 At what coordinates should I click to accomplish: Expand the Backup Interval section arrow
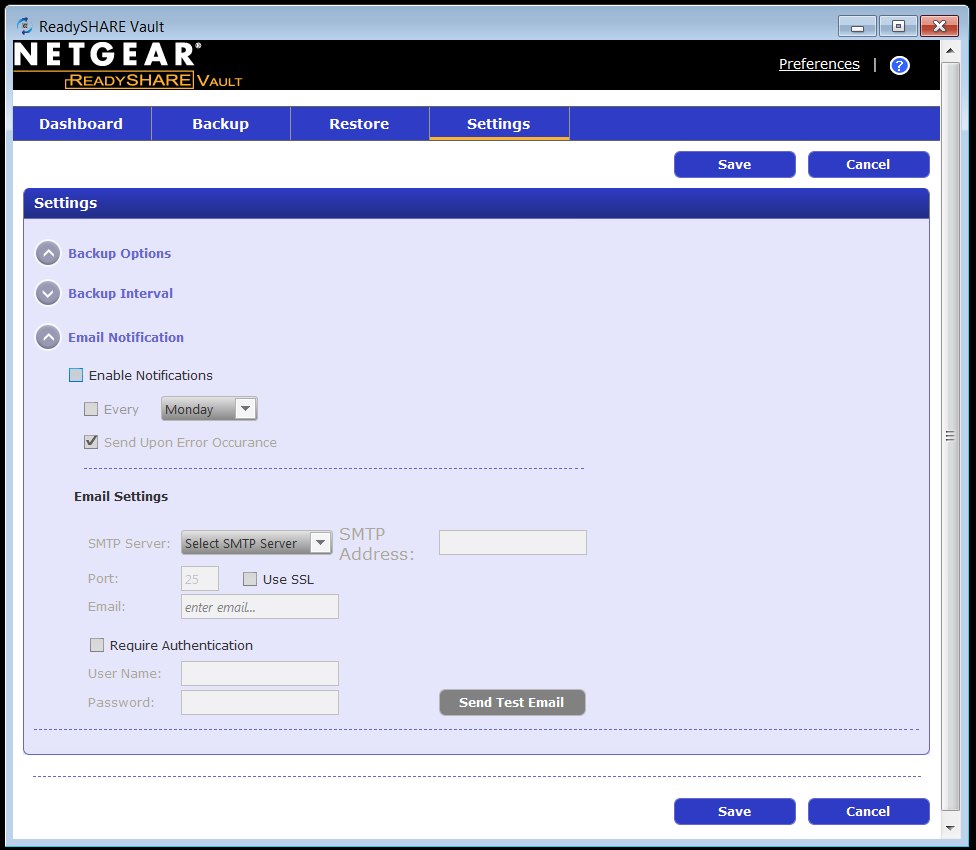48,293
